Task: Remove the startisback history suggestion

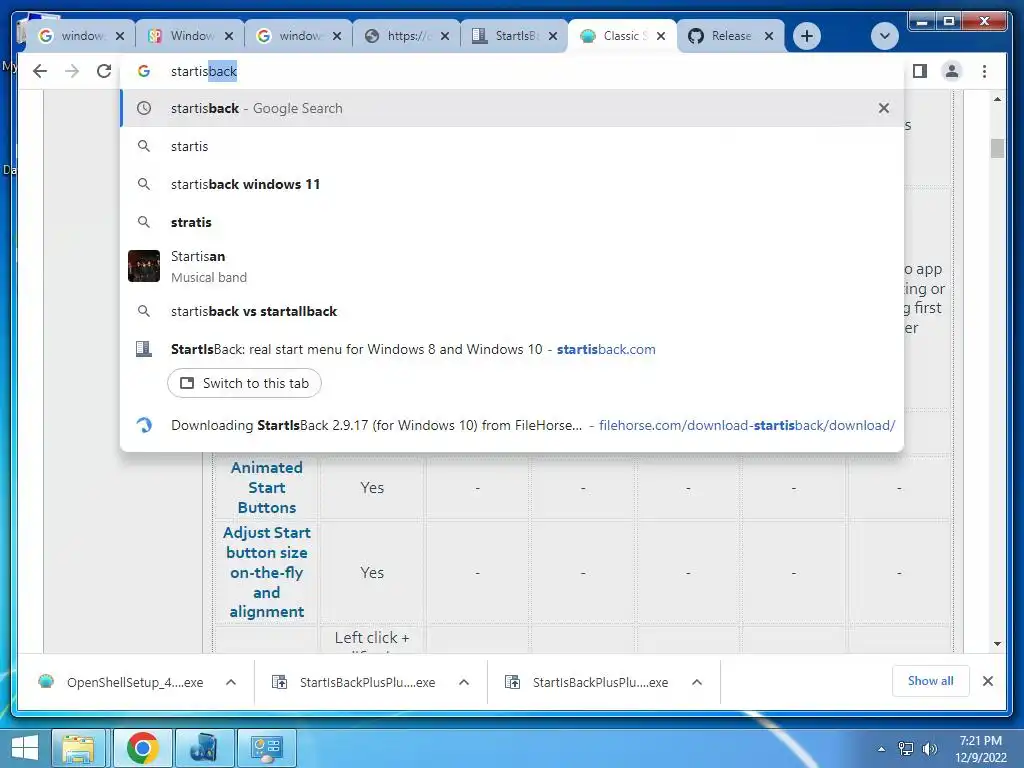Action: (x=884, y=108)
